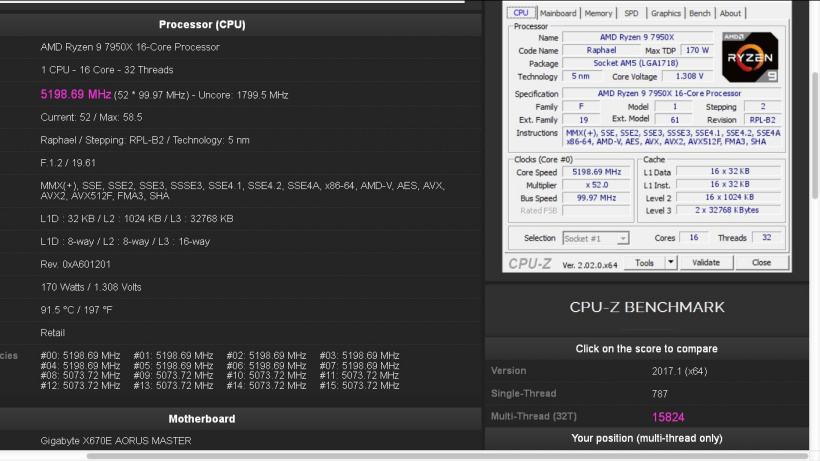This screenshot has width=820, height=461.
Task: Click the AMD Ryzen 9 logo
Action: (x=750, y=57)
